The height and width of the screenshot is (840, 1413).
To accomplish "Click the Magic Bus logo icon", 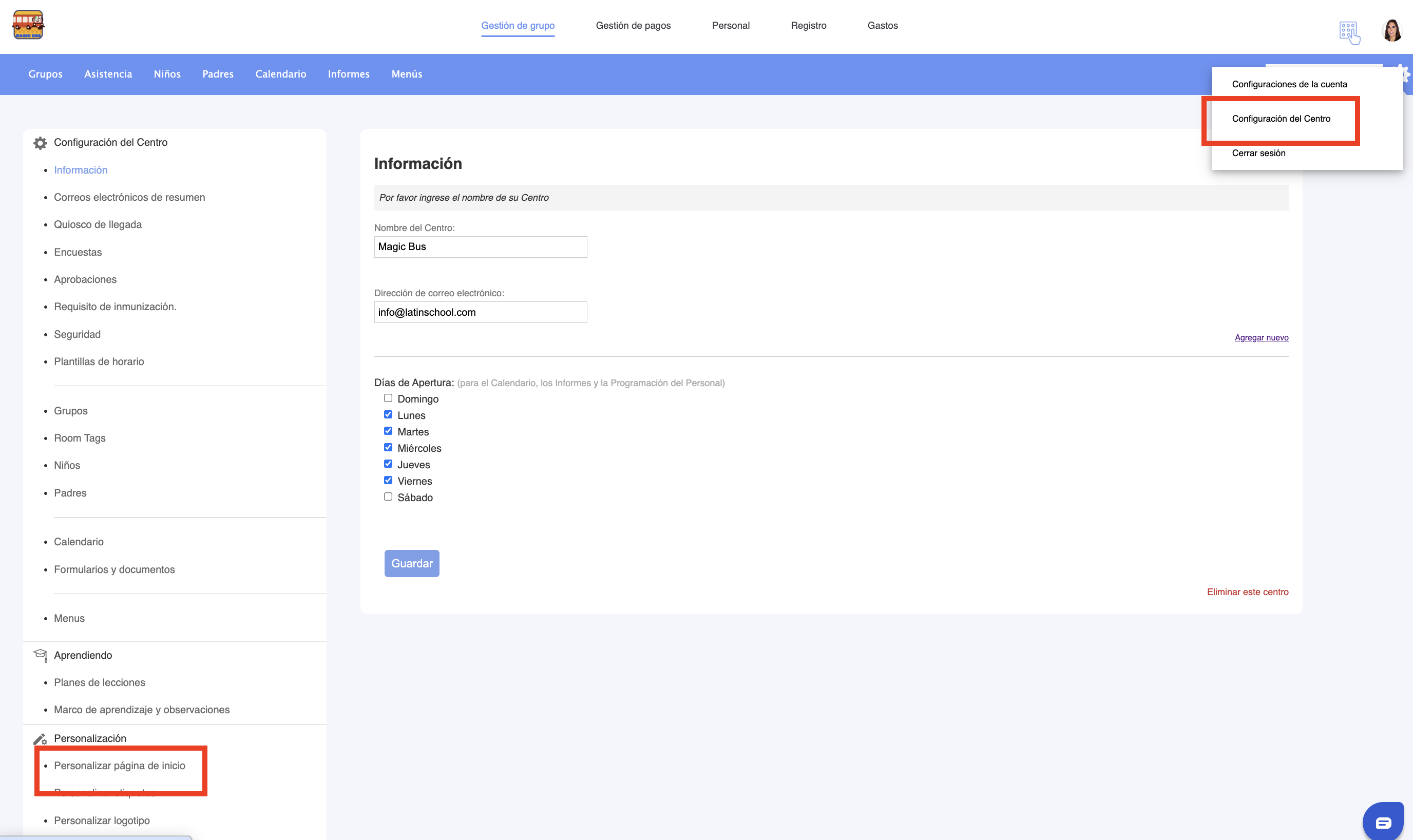I will pyautogui.click(x=28, y=24).
